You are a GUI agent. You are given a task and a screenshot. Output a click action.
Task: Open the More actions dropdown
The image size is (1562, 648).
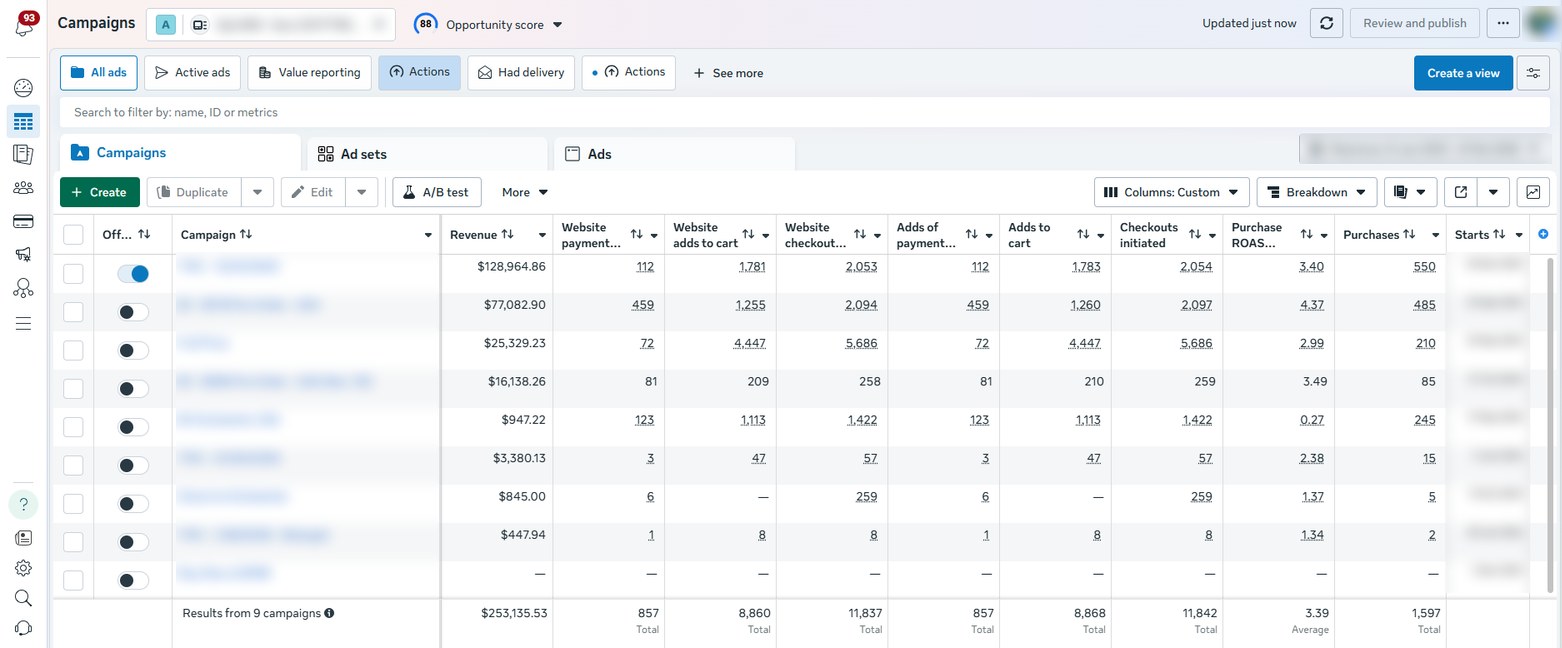(525, 192)
